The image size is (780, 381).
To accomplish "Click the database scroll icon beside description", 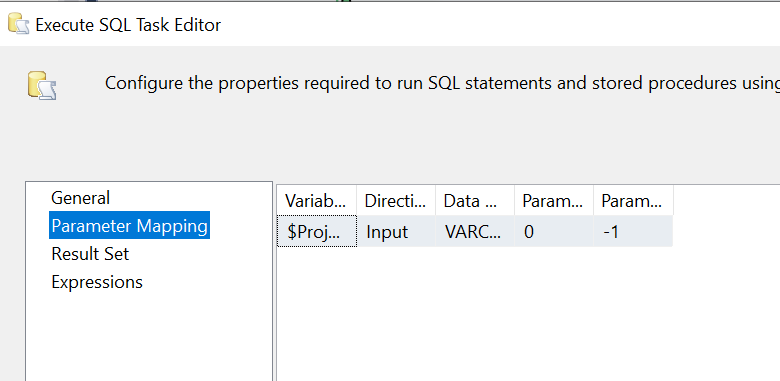I will (x=42, y=86).
